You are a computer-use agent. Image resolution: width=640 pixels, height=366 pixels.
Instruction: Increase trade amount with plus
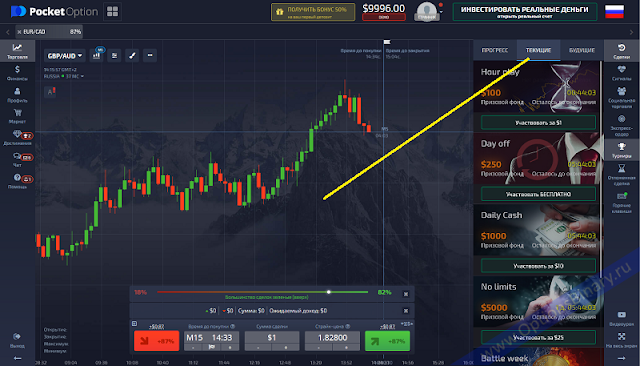coord(285,347)
